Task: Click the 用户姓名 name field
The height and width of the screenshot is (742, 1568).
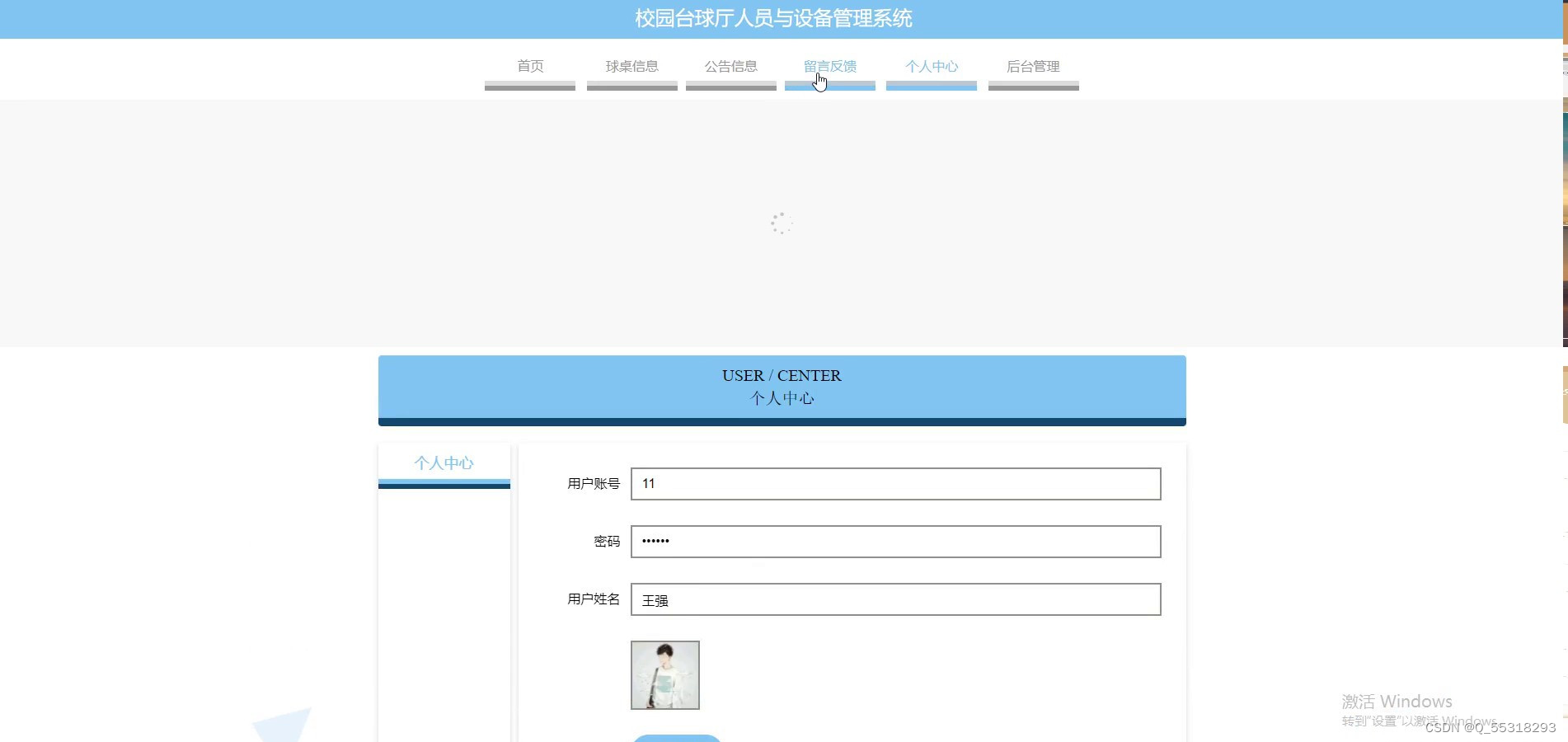Action: coord(894,599)
